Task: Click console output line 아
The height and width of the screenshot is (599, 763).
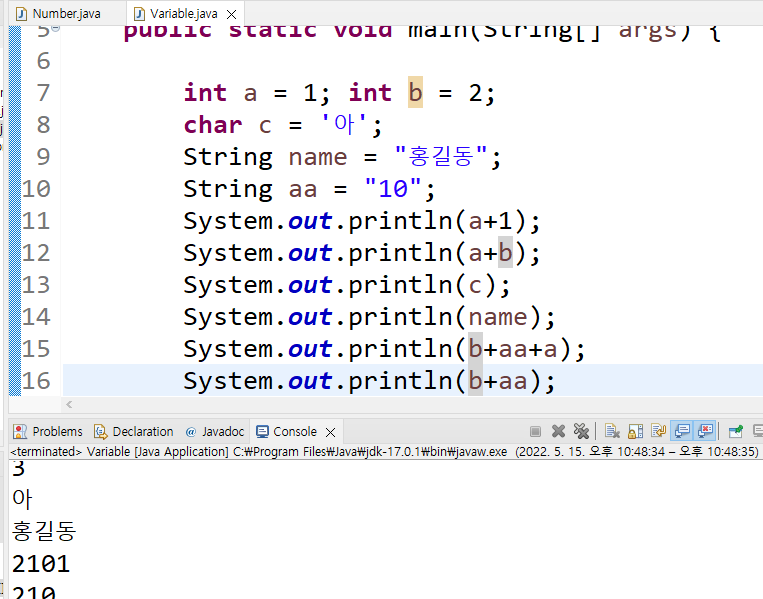Action: click(x=22, y=499)
